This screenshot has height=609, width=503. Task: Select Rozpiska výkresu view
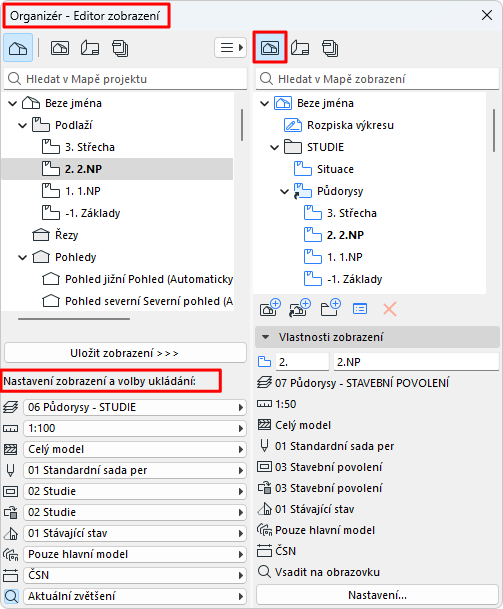tap(339, 125)
